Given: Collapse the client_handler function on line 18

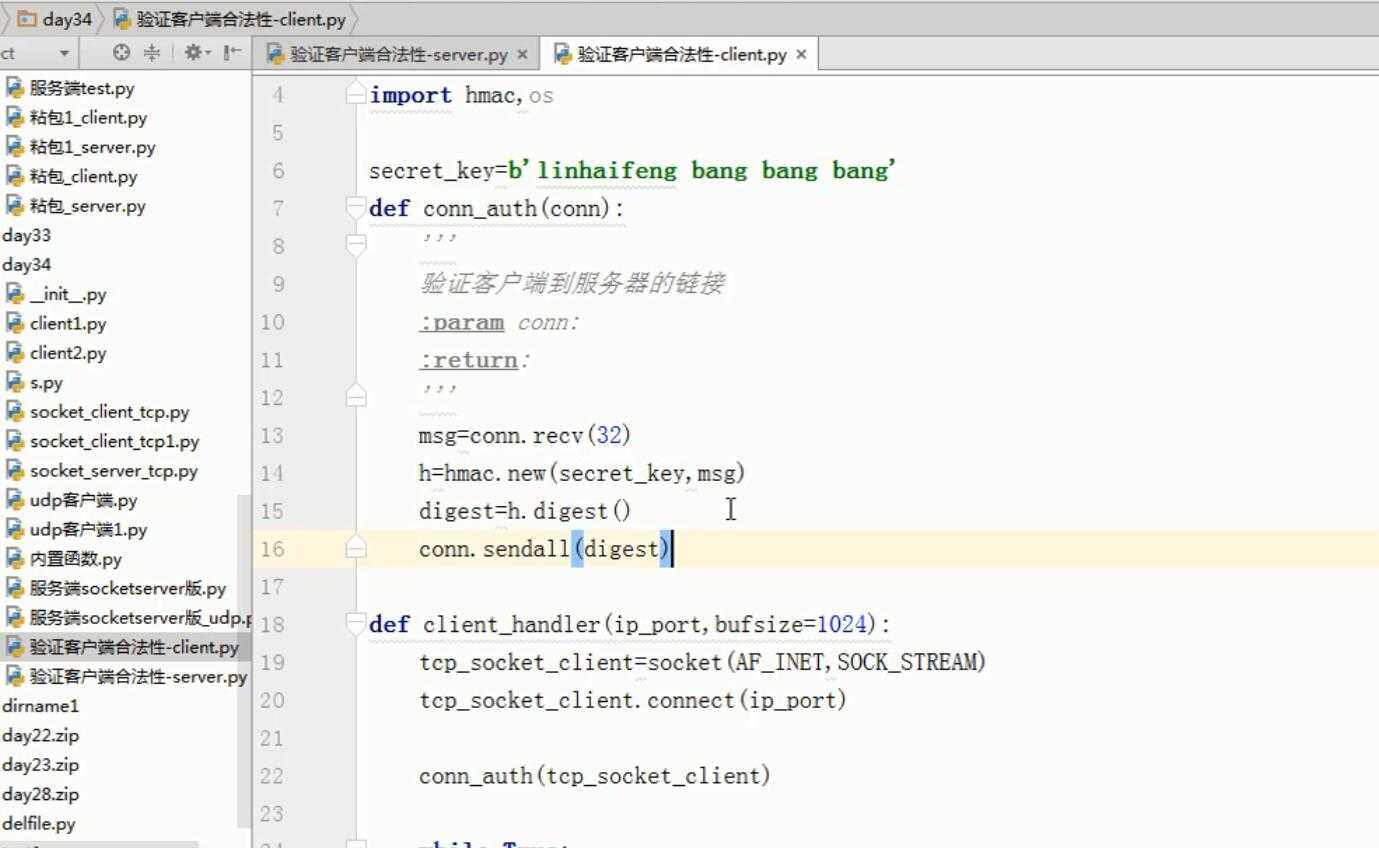Looking at the screenshot, I should (356, 624).
